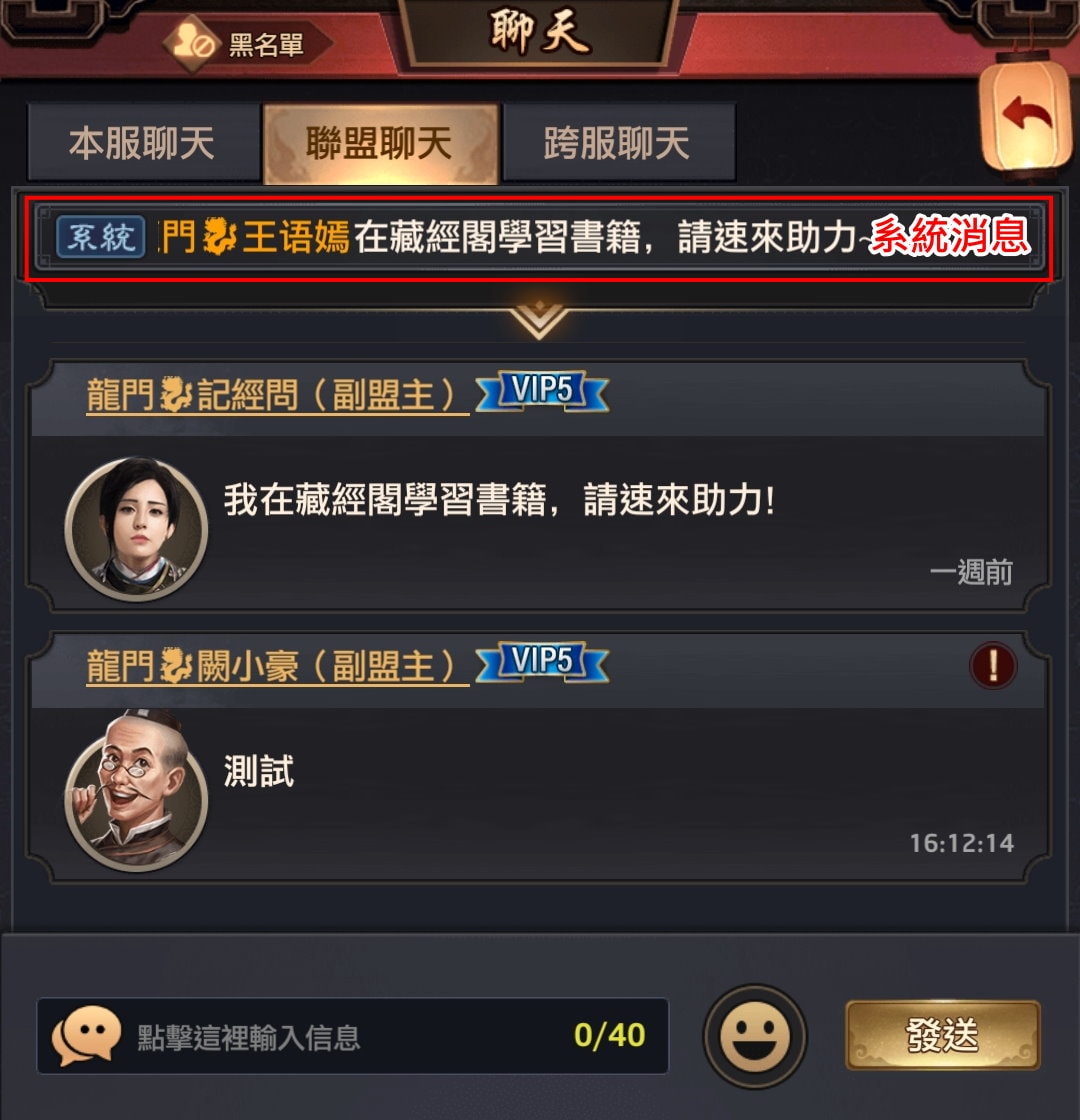Open player name 龍門記經問 link
Image resolution: width=1080 pixels, height=1120 pixels.
[x=278, y=395]
